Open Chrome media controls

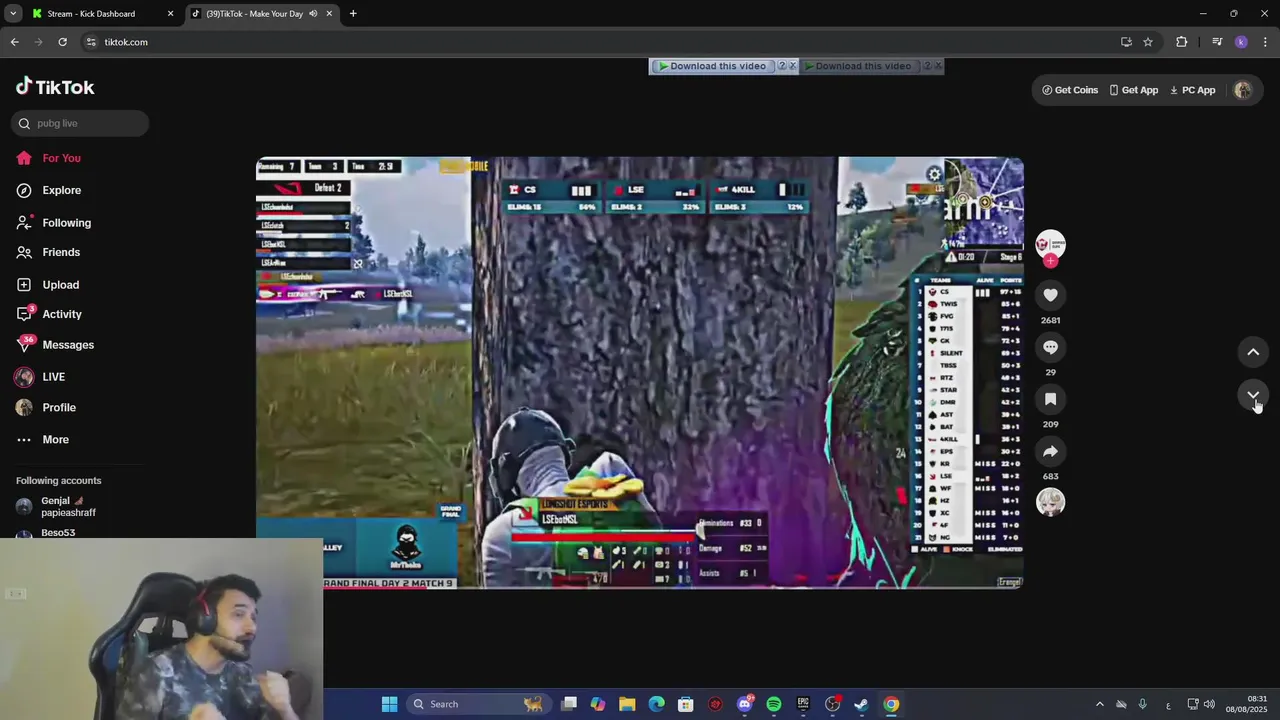tap(1217, 42)
